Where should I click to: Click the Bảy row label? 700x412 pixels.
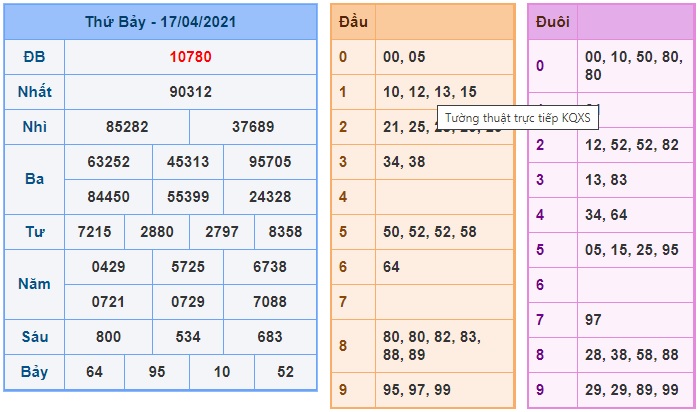coord(34,372)
